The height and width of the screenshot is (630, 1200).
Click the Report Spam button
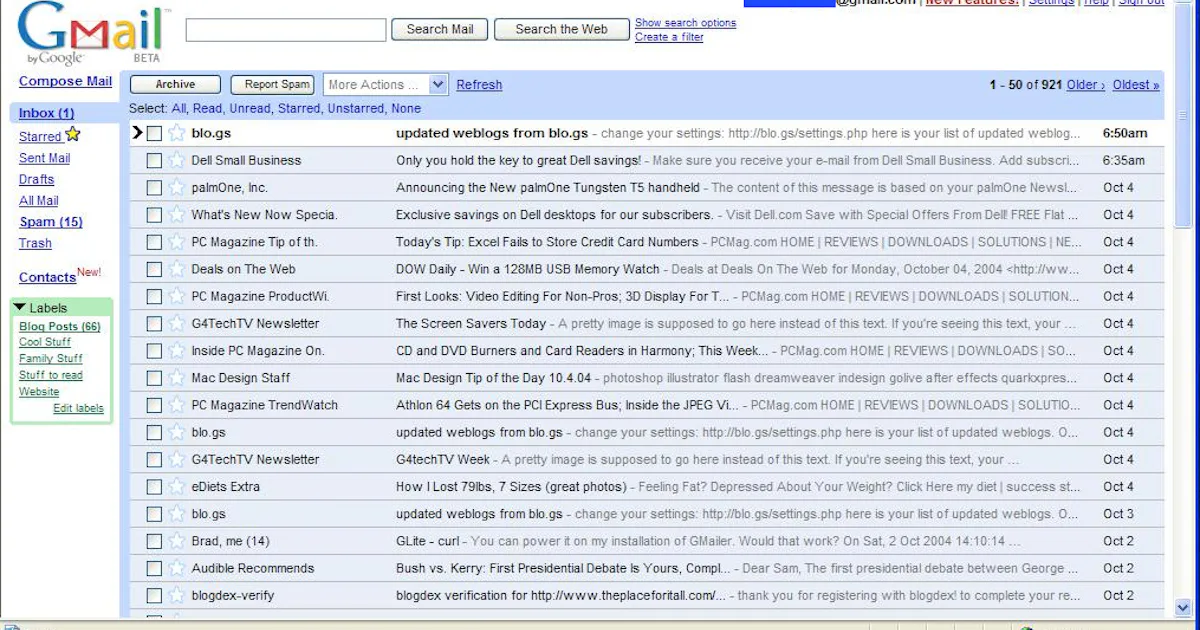[273, 85]
